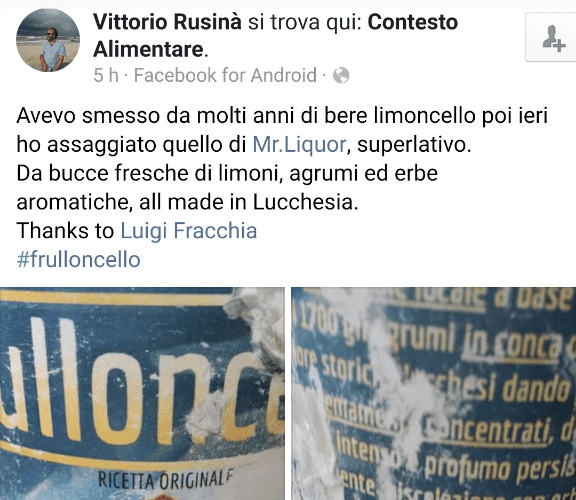The height and width of the screenshot is (500, 576).
Task: Open the left photo of the bottle label
Action: [142, 393]
